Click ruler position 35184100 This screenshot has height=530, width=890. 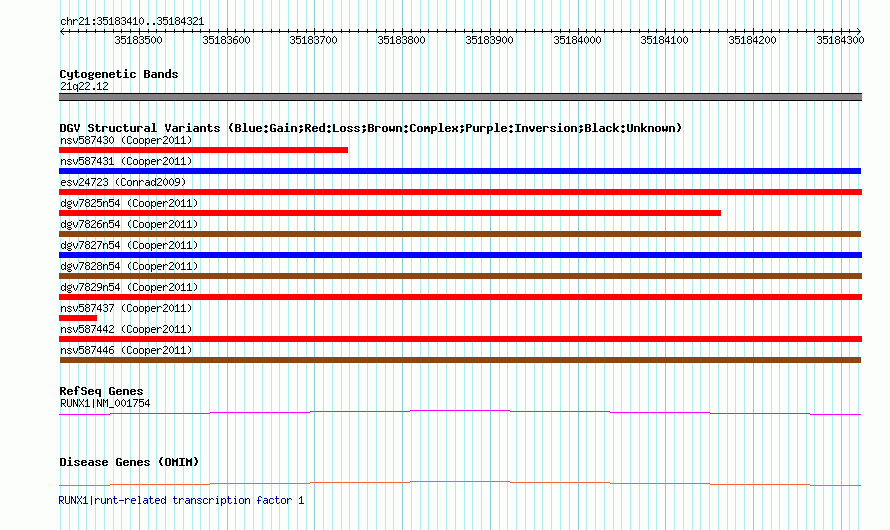pyautogui.click(x=665, y=40)
